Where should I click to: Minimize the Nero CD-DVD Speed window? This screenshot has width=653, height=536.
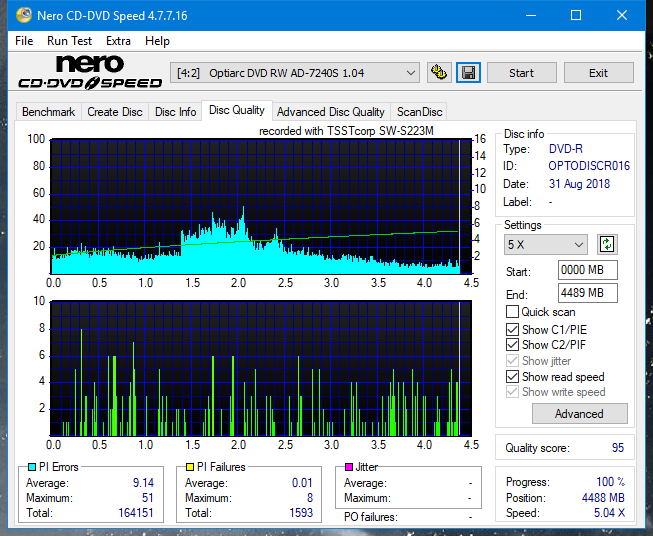[x=531, y=15]
